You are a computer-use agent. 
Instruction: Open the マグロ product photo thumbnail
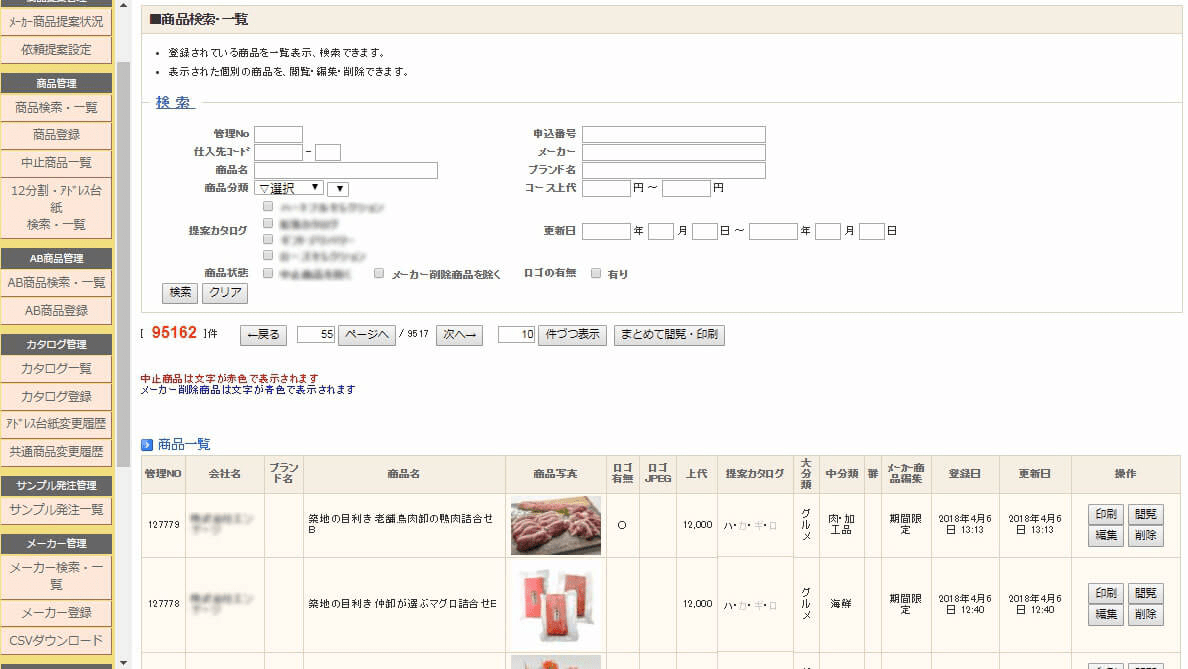coord(555,604)
